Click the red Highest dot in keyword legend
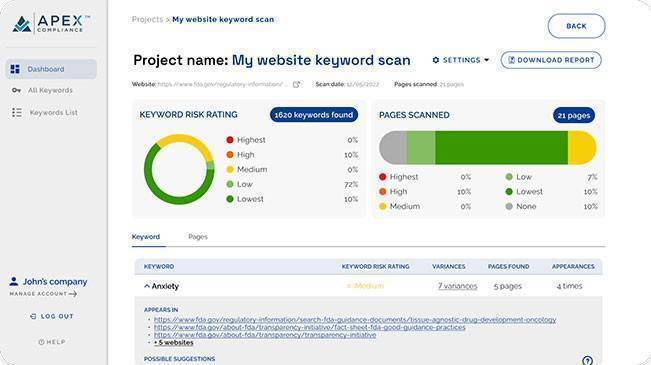The image size is (651, 365). 230,140
